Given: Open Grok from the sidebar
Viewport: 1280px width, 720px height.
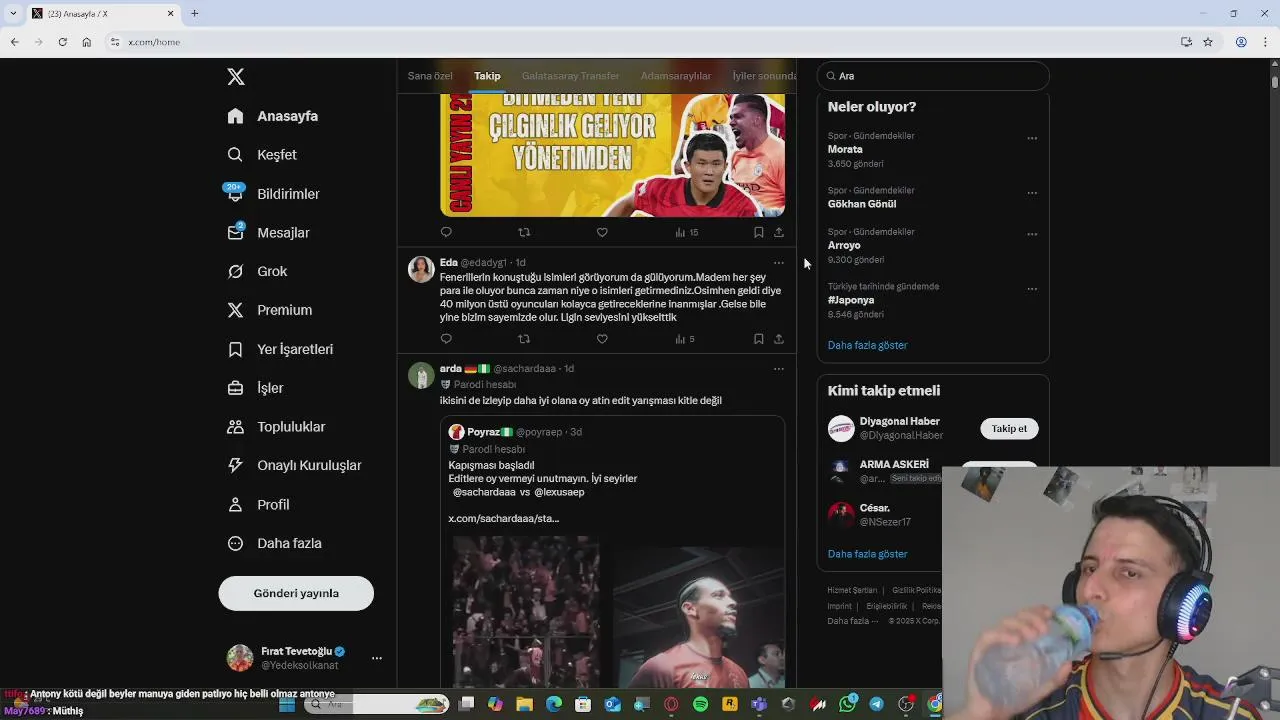Looking at the screenshot, I should pos(257,271).
